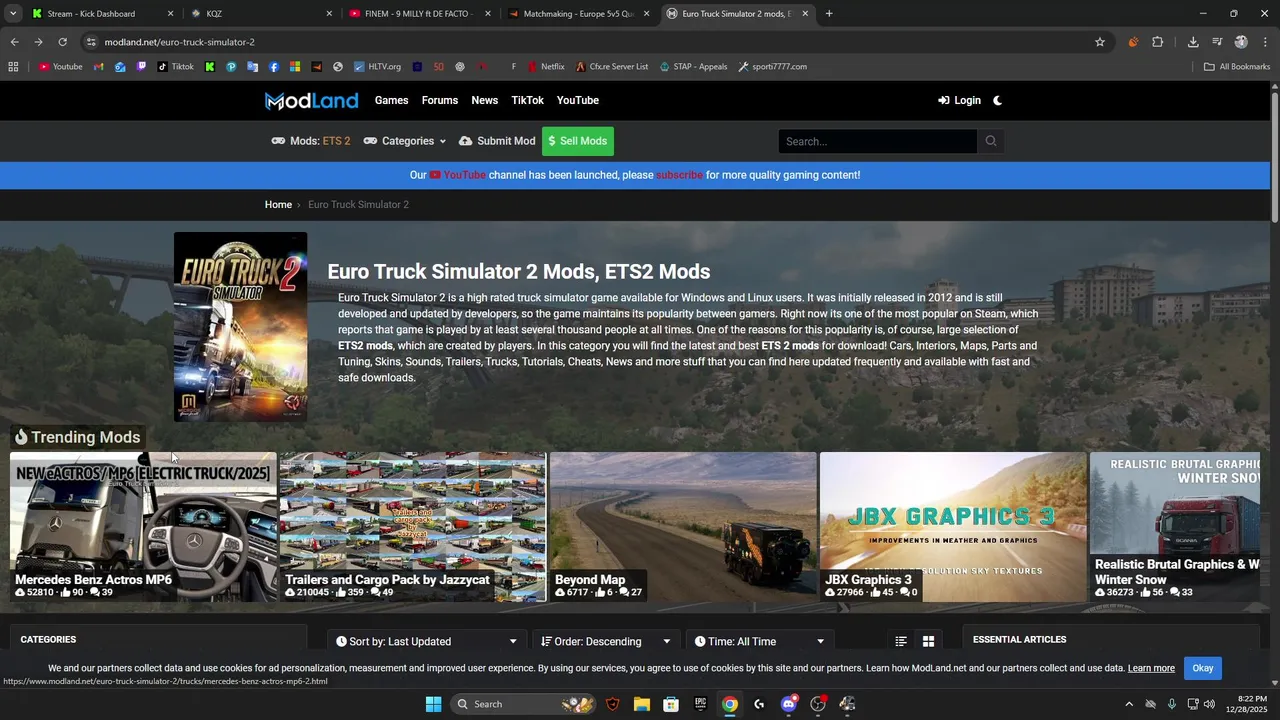
Task: Open Gmail bookmark icon
Action: [x=98, y=67]
